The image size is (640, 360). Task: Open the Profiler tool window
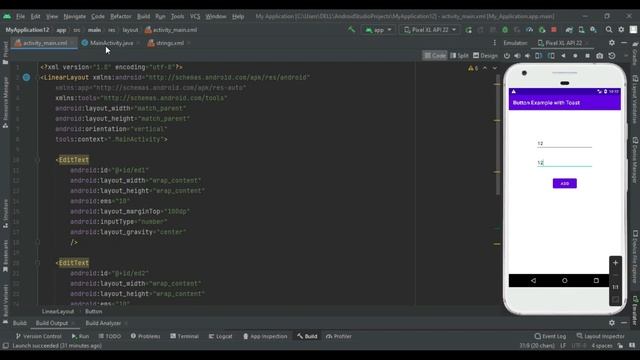(339, 336)
